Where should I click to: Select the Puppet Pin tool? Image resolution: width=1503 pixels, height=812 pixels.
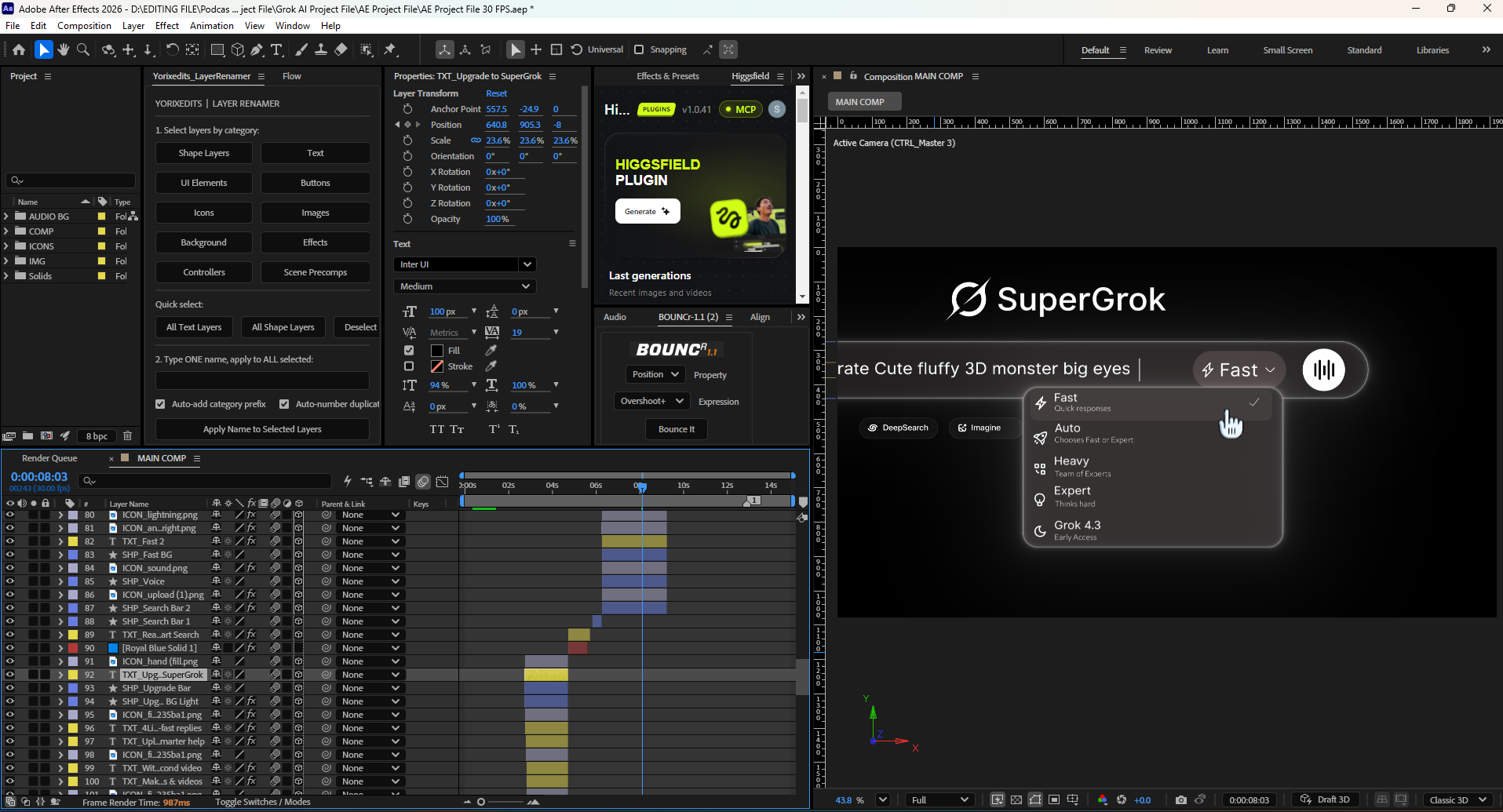pyautogui.click(x=390, y=49)
